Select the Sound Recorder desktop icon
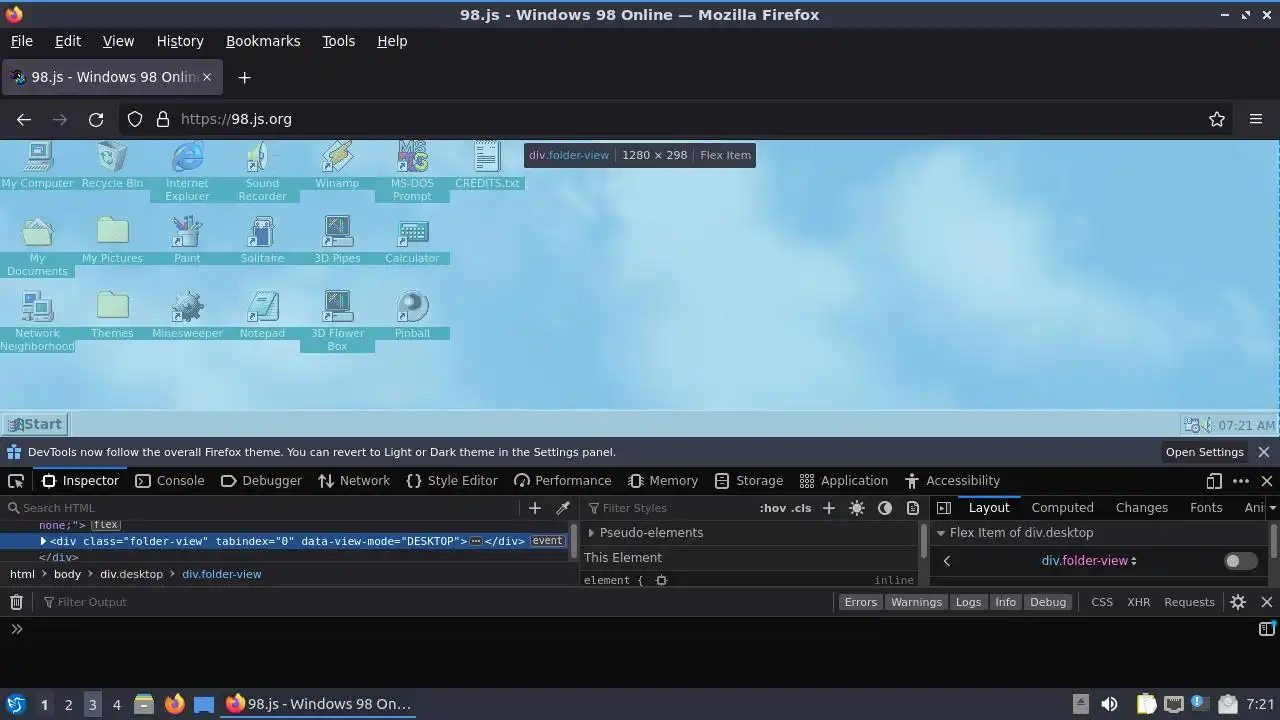This screenshot has width=1280, height=720. coord(262,171)
